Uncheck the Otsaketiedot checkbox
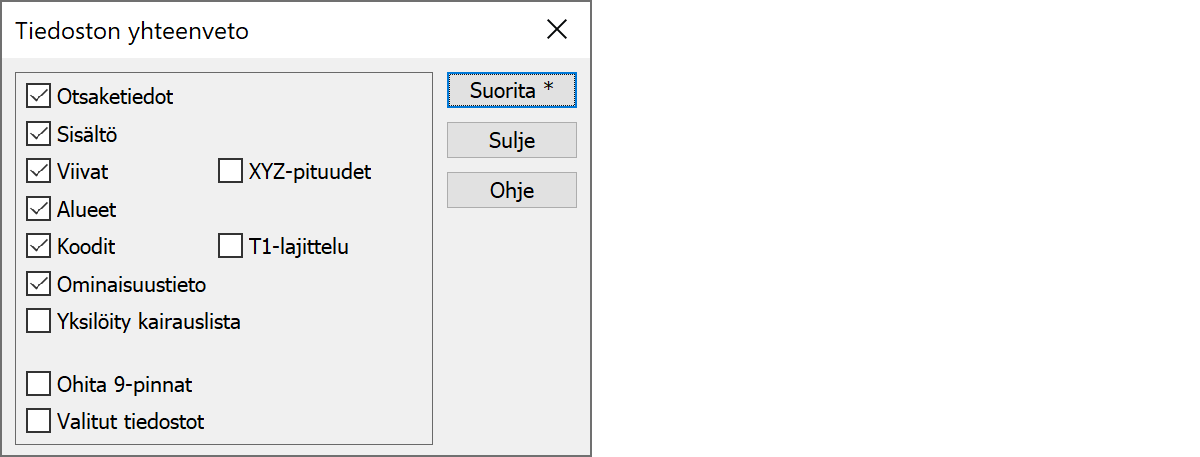This screenshot has width=1200, height=457. (39, 97)
